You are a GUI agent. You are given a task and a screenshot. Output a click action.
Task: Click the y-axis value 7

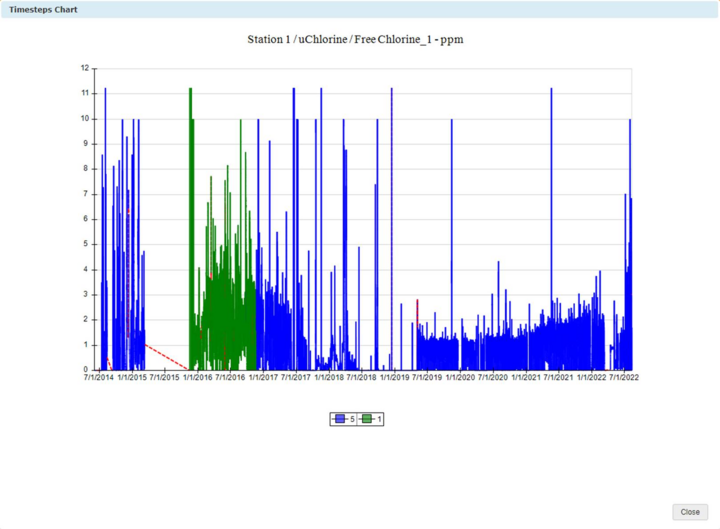point(86,194)
